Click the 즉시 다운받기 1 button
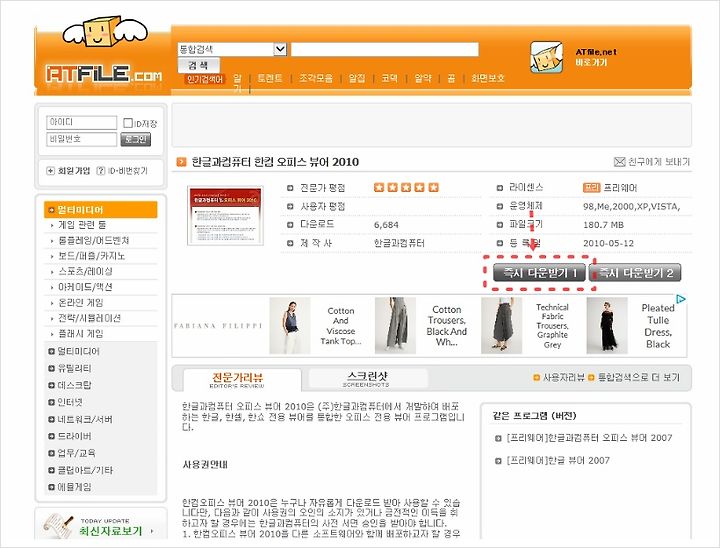The image size is (720, 548). point(540,273)
